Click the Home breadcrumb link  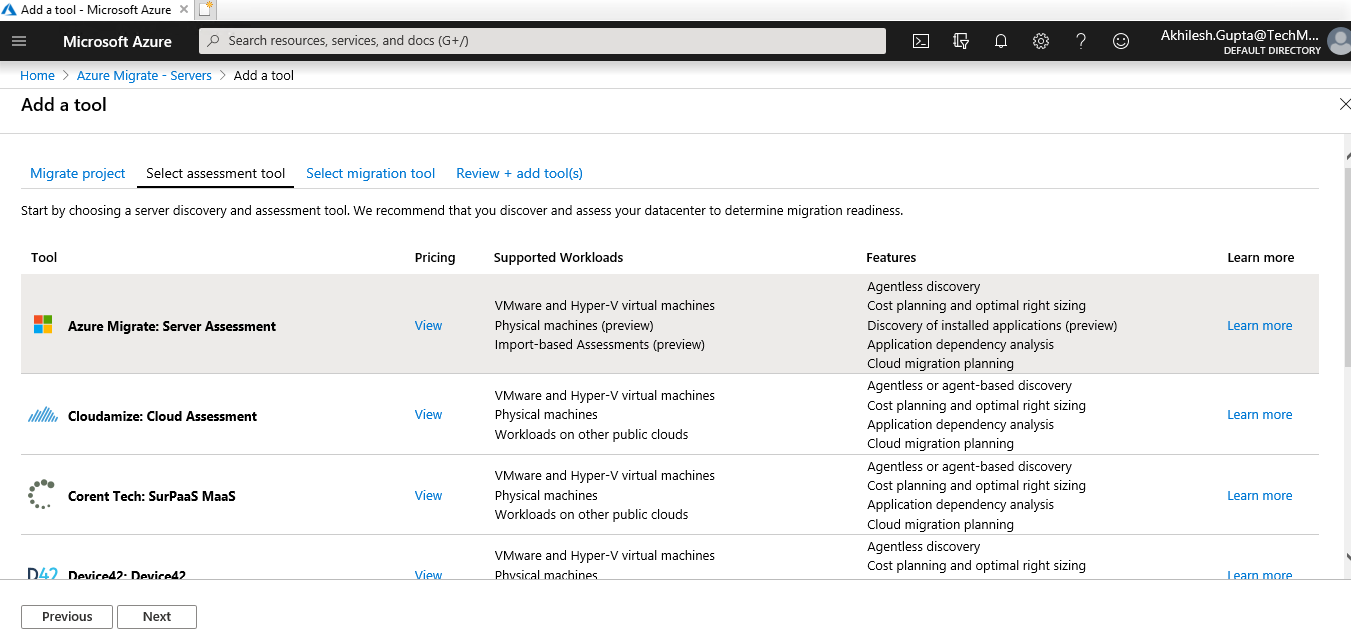(38, 75)
